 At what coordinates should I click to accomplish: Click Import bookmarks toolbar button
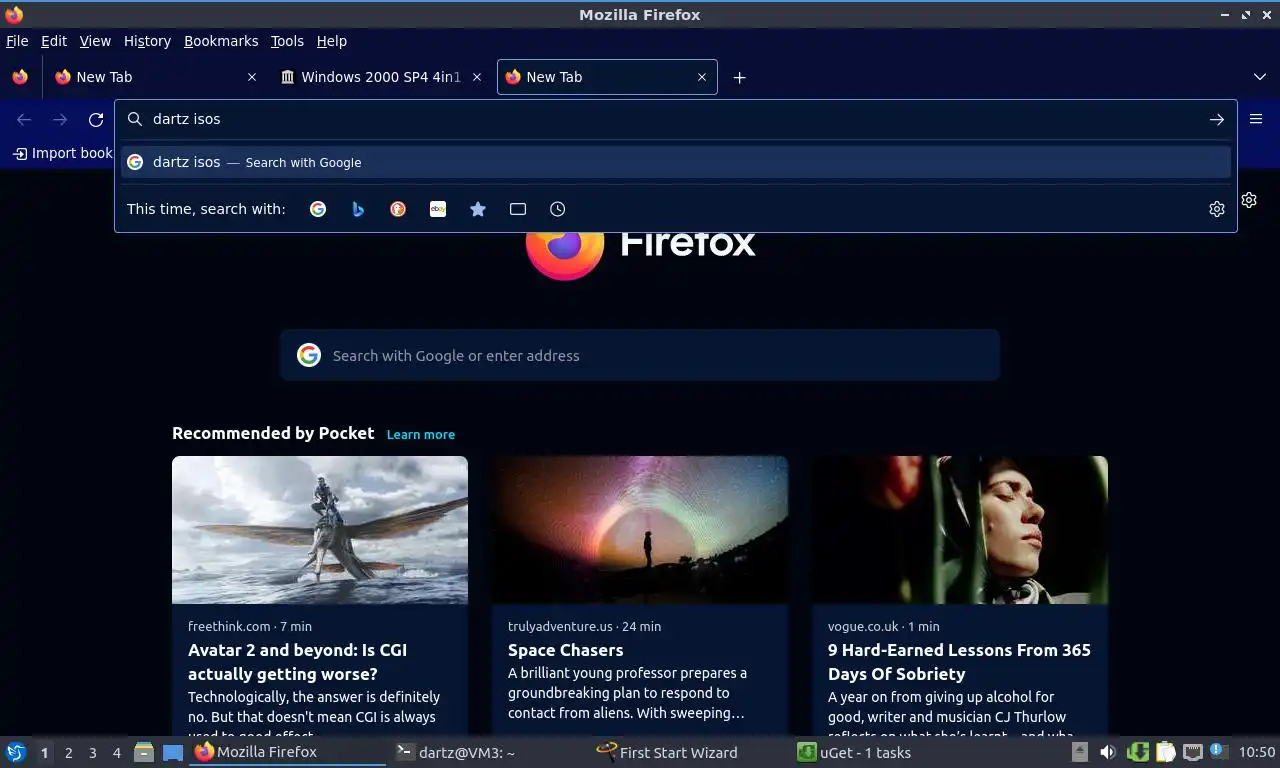click(x=62, y=153)
